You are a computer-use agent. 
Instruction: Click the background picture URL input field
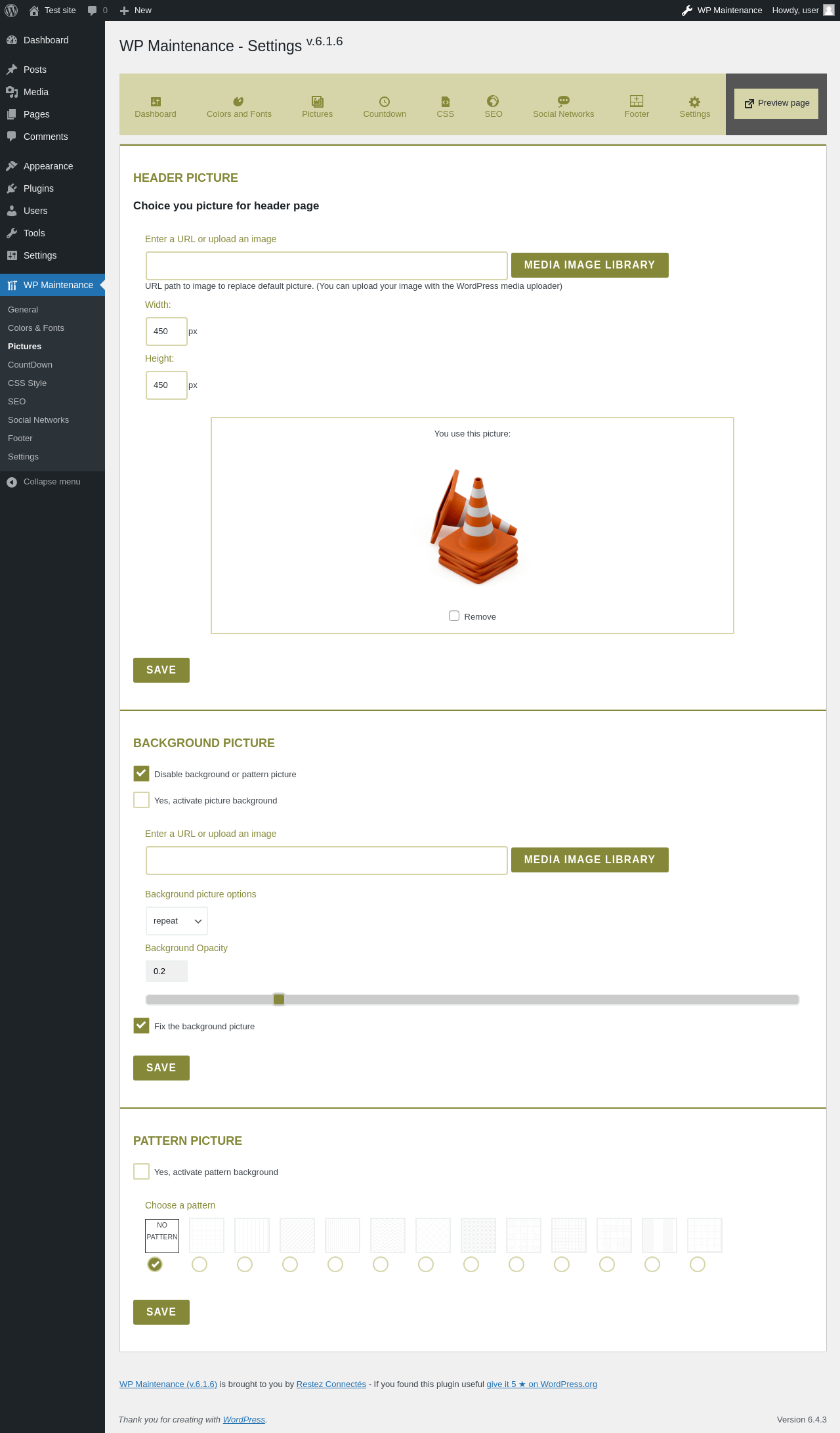327,861
